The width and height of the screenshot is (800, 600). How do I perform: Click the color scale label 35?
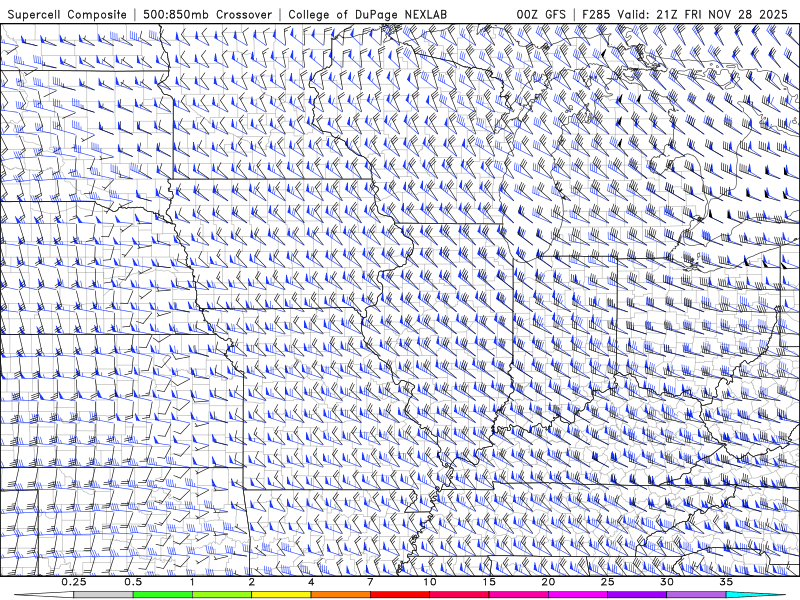726,582
